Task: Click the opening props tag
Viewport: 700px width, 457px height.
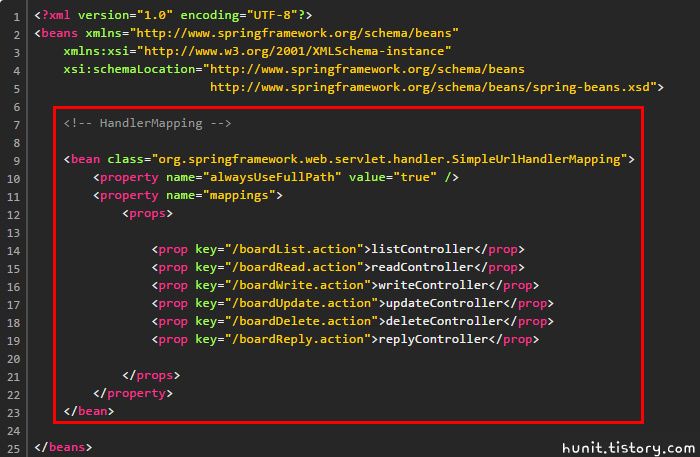Action: pyautogui.click(x=147, y=213)
